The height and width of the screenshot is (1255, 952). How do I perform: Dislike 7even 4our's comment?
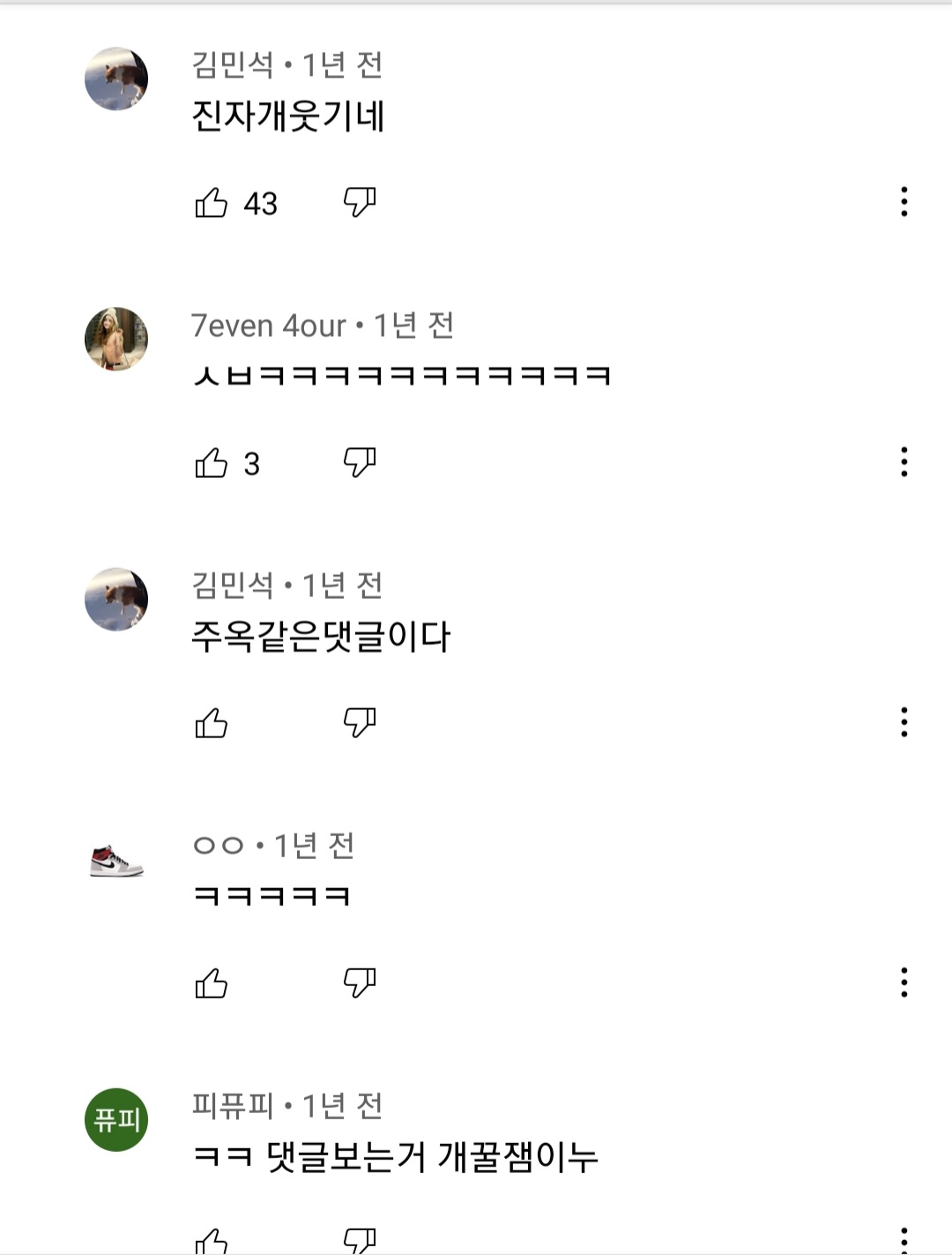359,463
